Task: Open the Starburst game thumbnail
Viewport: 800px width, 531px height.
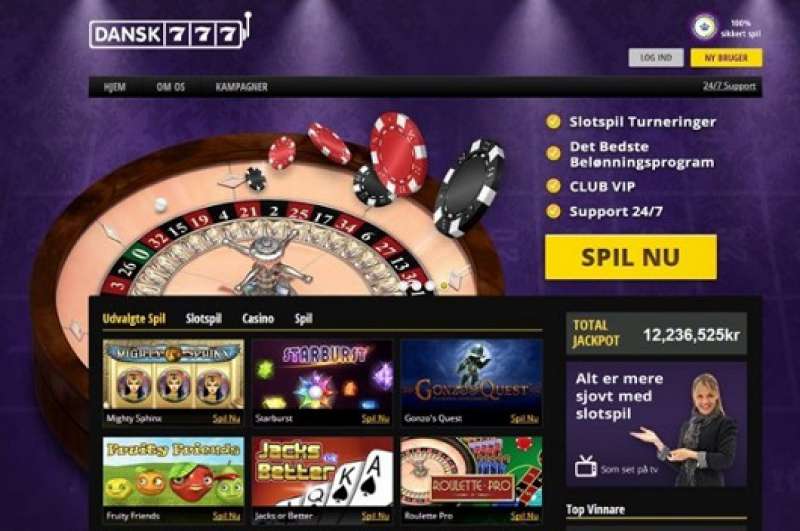Action: click(322, 375)
